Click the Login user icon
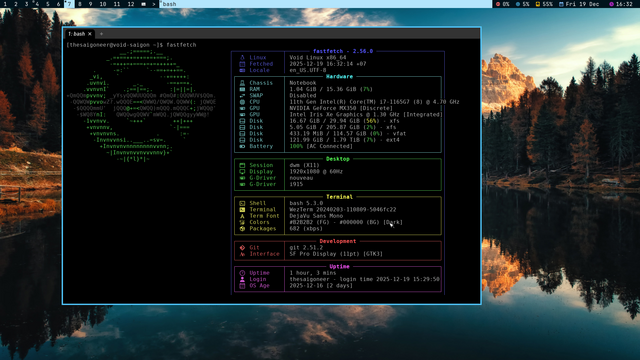The height and width of the screenshot is (360, 640). tap(242, 279)
